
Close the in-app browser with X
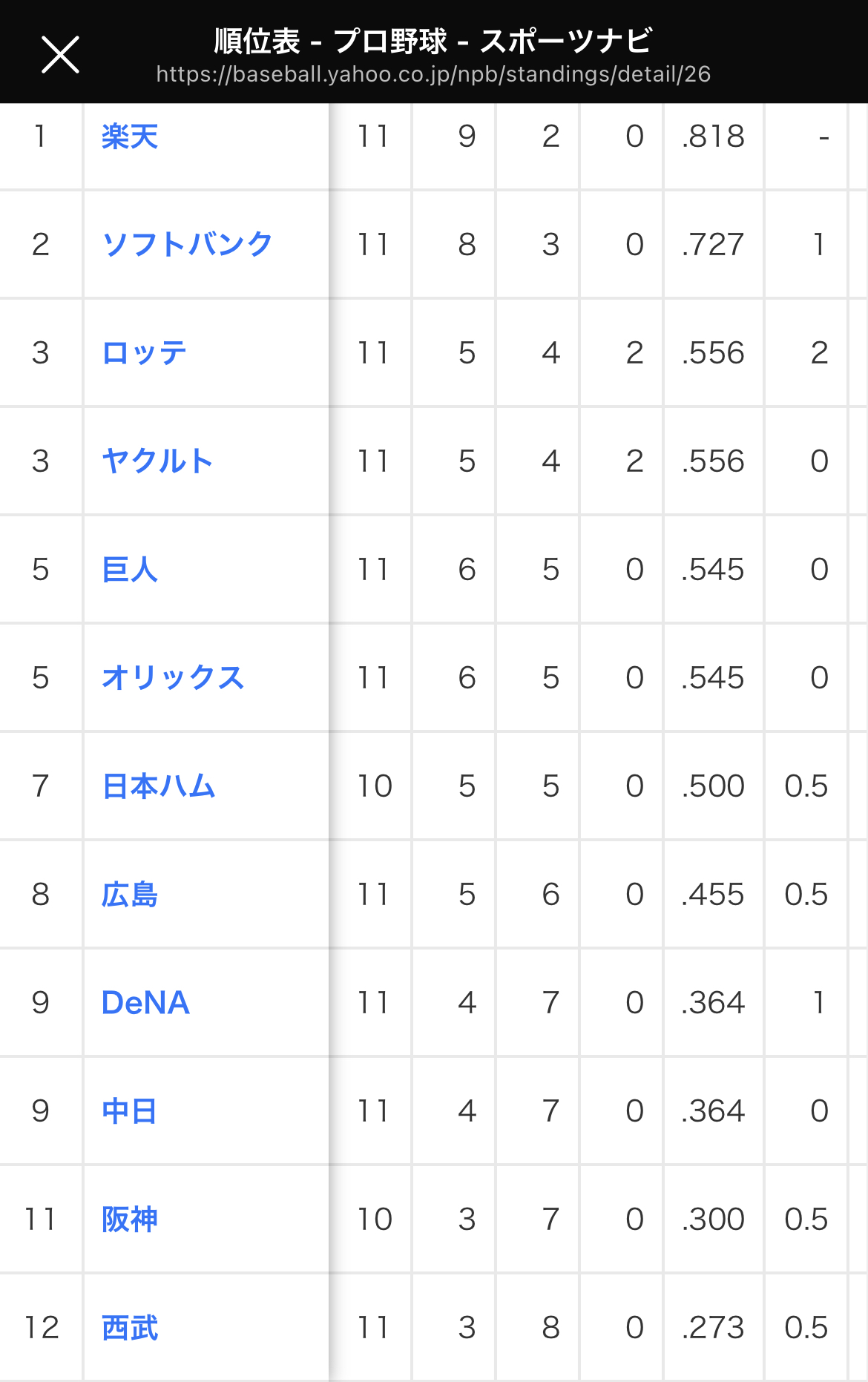[60, 55]
